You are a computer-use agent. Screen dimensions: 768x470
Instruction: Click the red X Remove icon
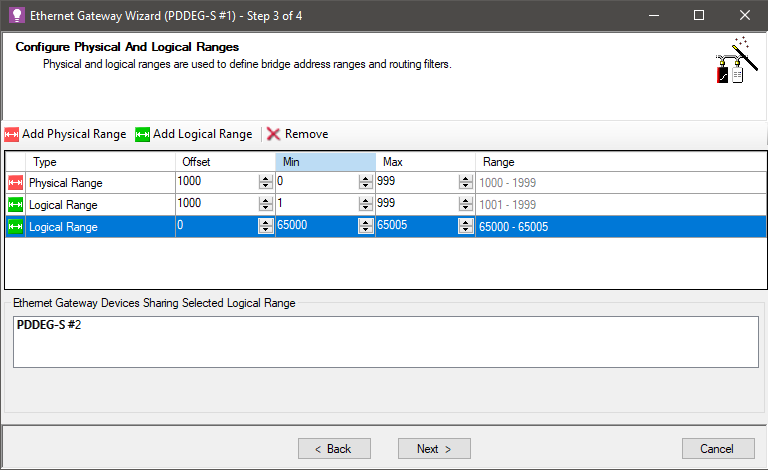click(273, 134)
